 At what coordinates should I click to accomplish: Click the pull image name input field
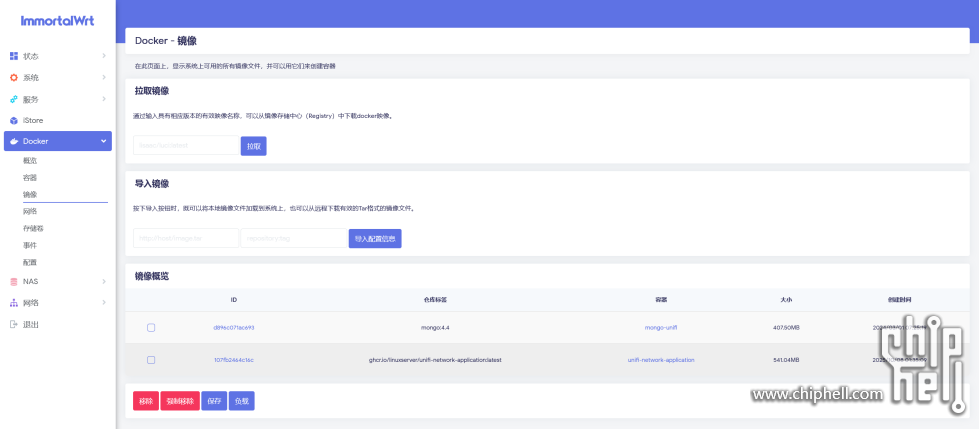point(185,146)
